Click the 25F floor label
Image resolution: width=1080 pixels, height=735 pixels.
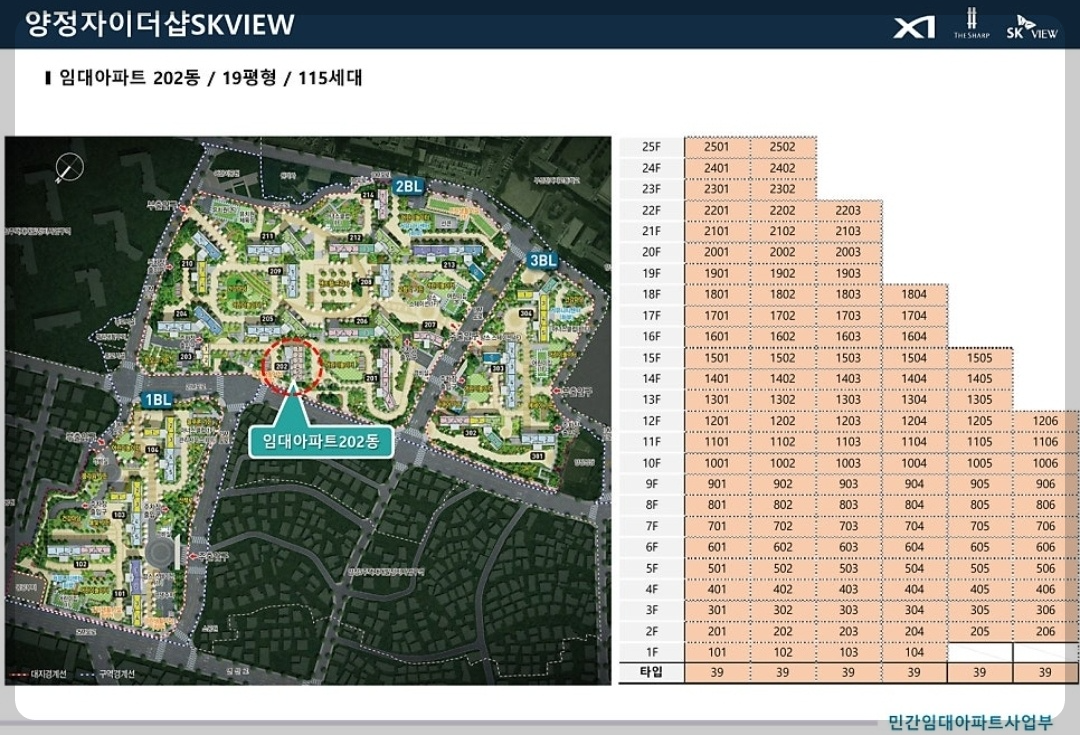652,147
